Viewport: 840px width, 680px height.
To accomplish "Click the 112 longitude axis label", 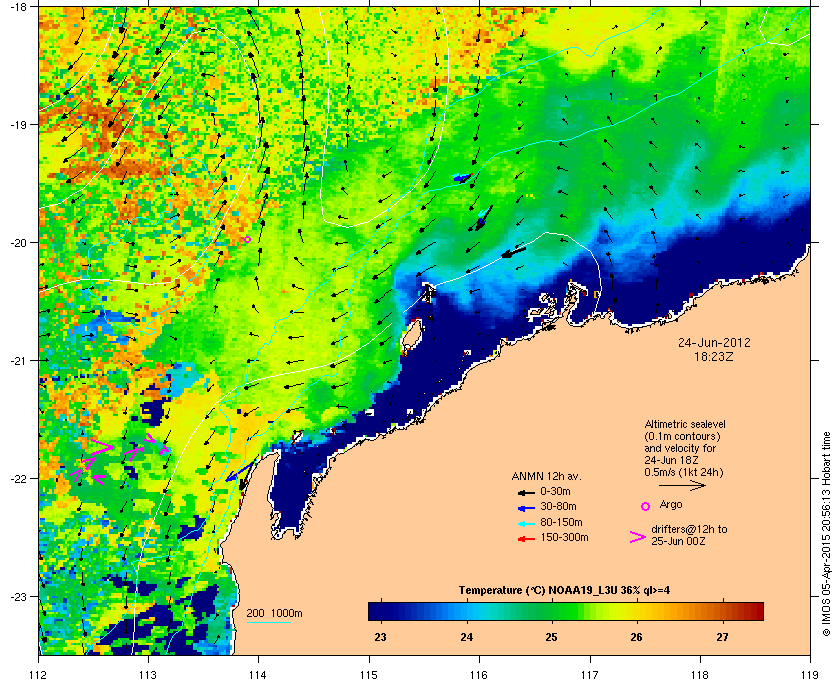I will pos(39,675).
